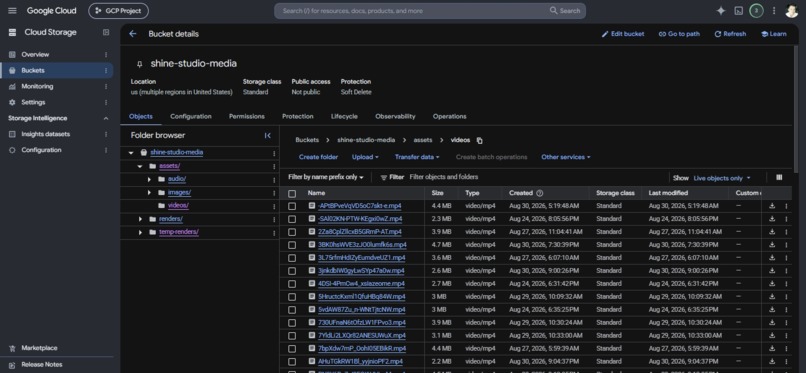Download the 4.7 MB mp4 file
806x373 pixels.
point(772,245)
